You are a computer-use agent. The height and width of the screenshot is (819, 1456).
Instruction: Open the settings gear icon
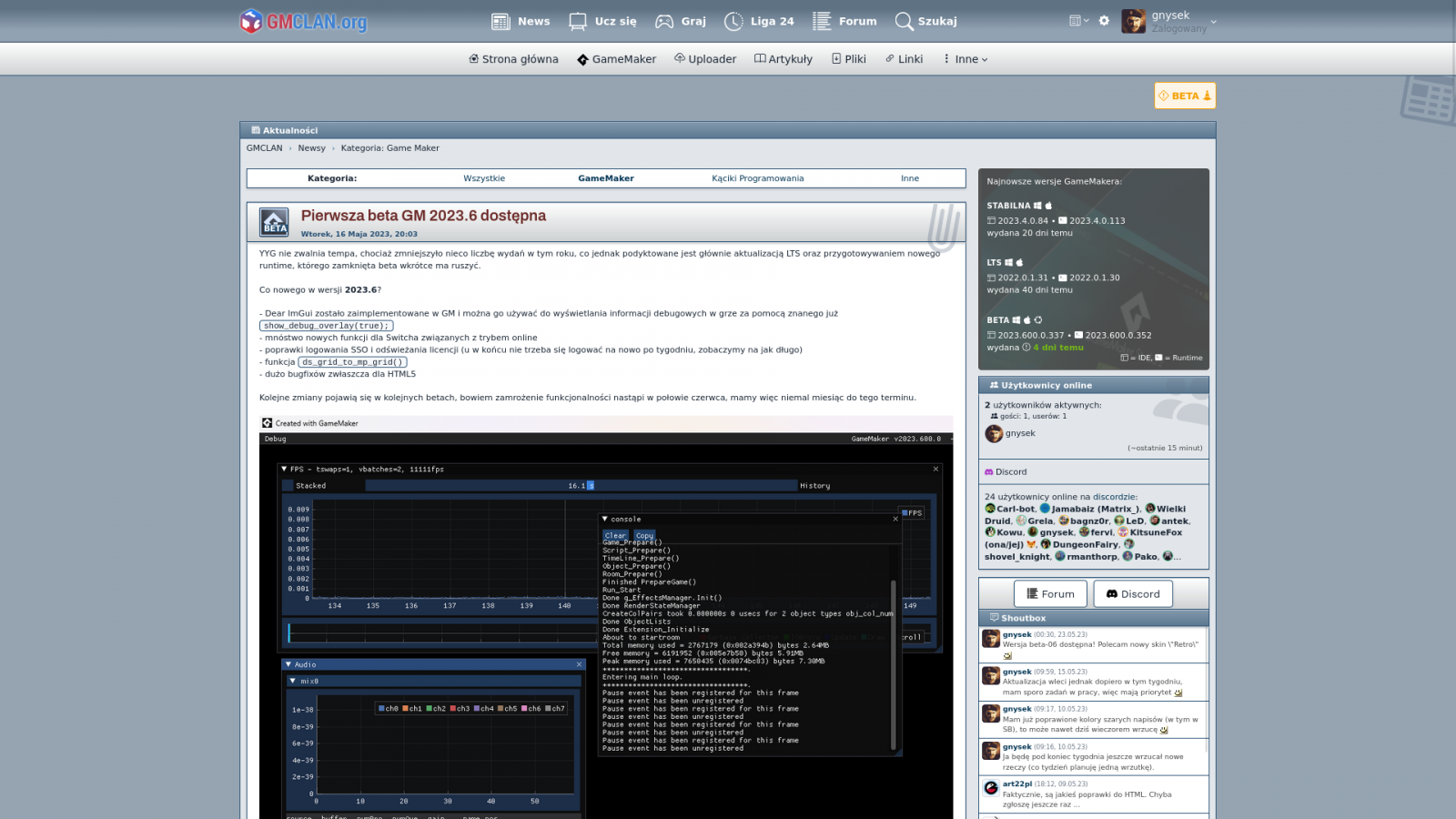pos(1104,21)
